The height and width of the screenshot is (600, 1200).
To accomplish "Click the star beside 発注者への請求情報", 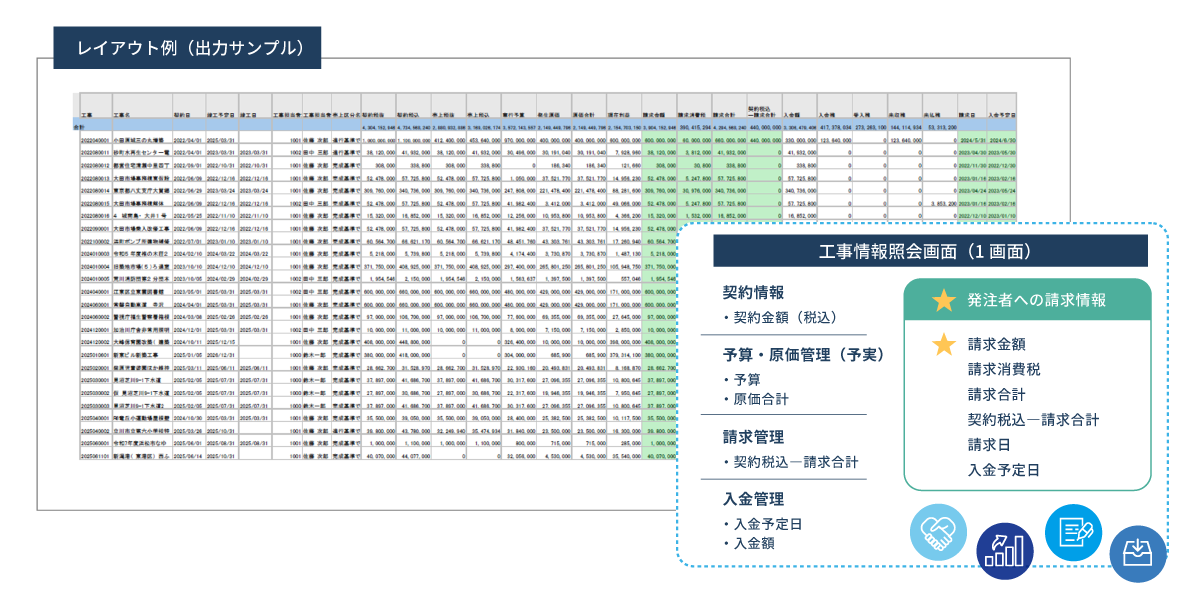I will (943, 300).
